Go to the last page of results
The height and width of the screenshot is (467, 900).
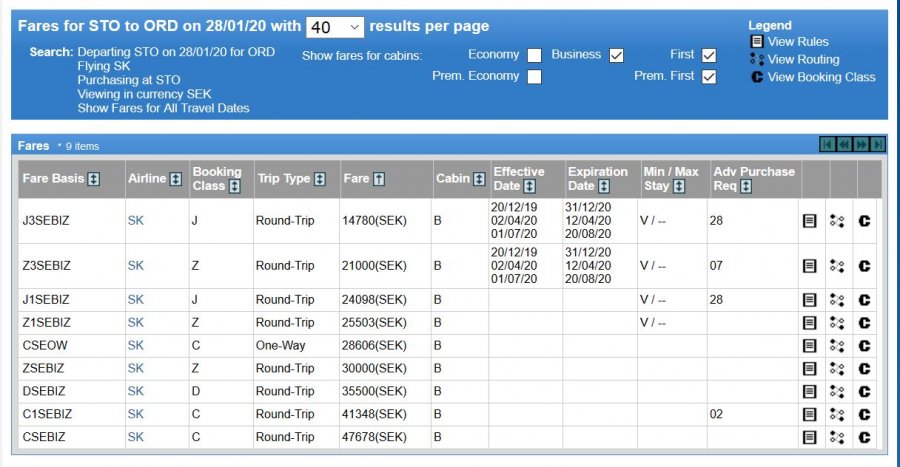click(x=877, y=145)
